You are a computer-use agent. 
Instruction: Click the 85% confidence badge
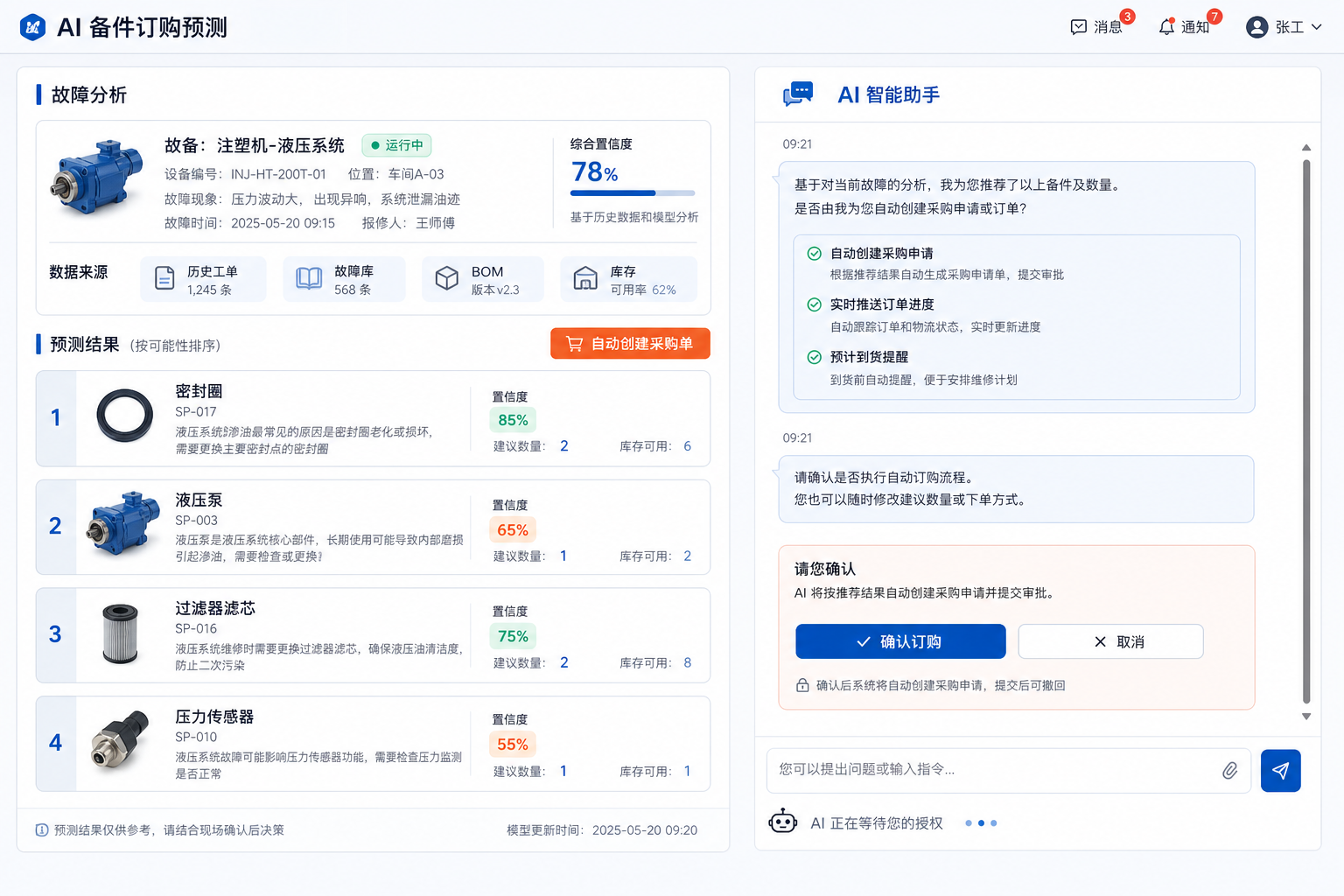tap(513, 420)
